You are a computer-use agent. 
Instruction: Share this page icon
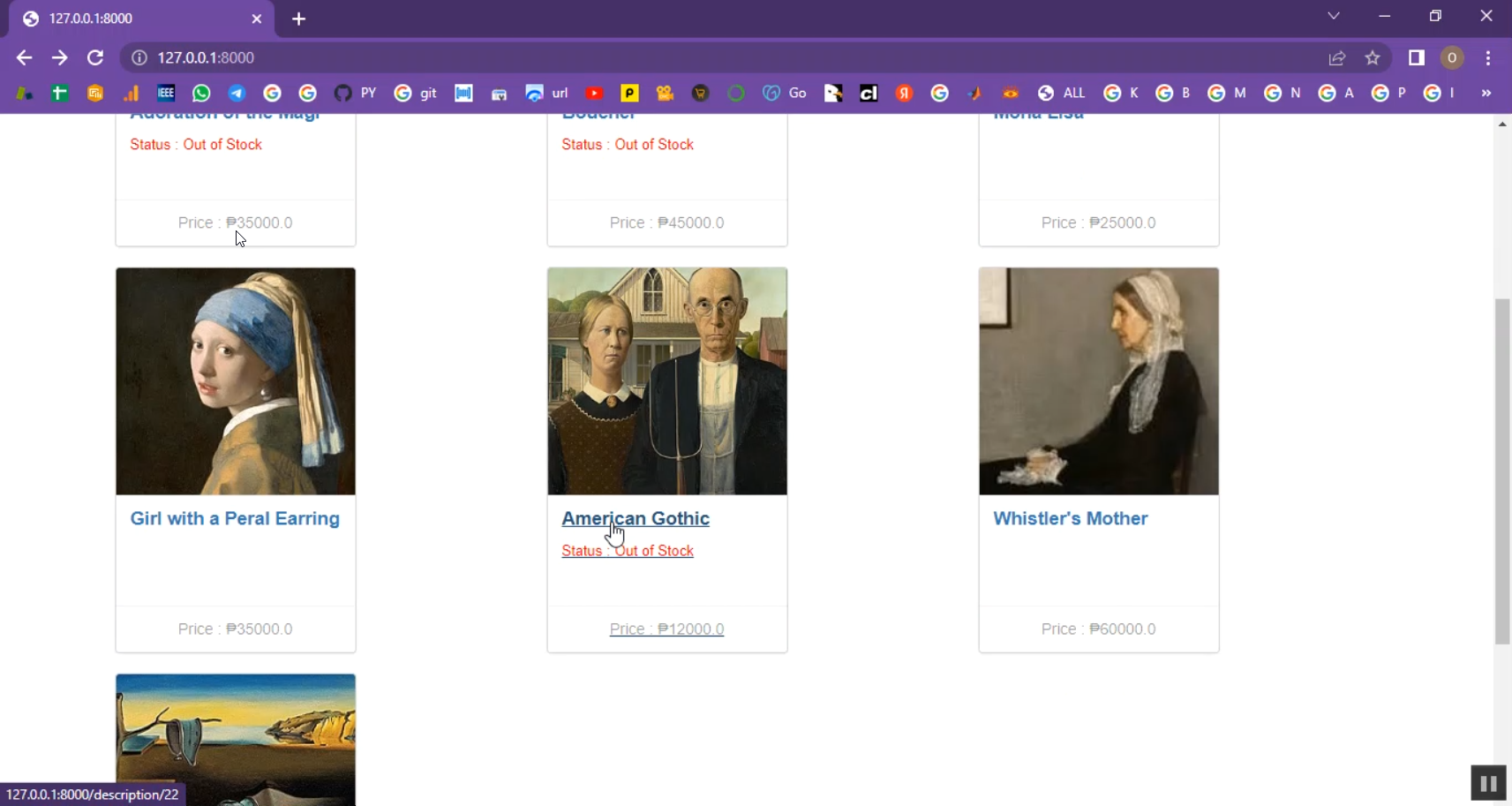click(1337, 57)
